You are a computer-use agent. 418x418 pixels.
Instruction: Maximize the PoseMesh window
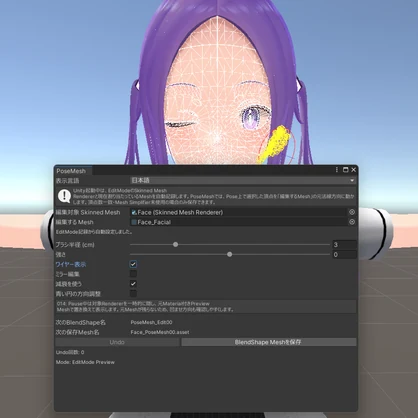pos(346,170)
